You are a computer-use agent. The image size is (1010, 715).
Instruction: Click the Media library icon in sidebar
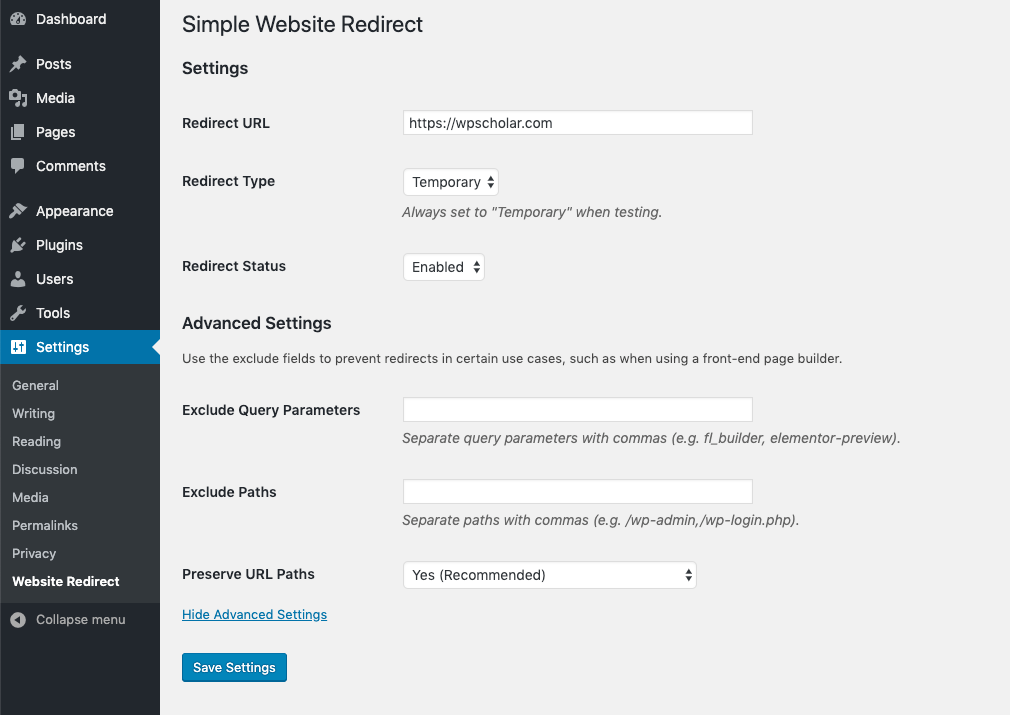(18, 98)
